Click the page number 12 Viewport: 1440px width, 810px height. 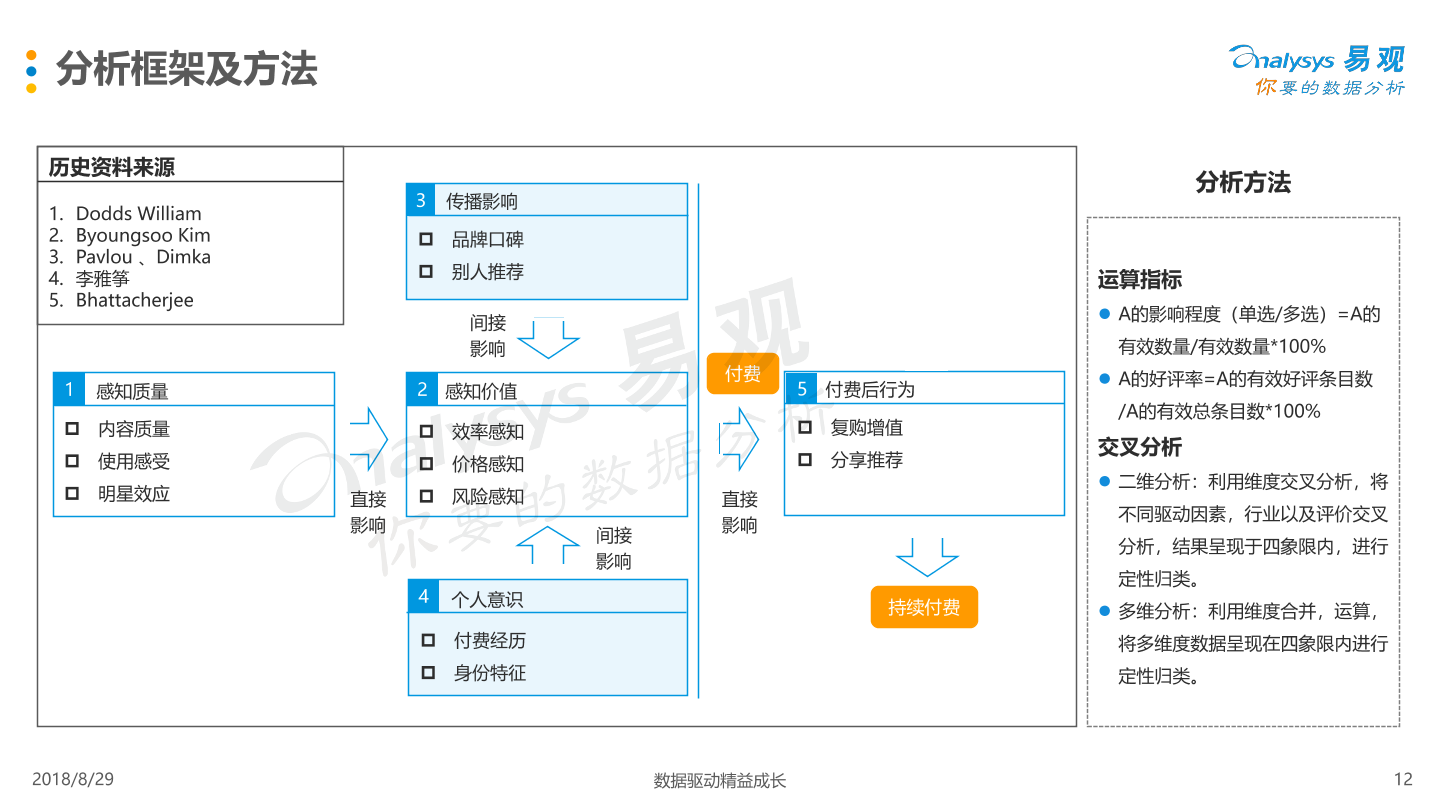1403,779
